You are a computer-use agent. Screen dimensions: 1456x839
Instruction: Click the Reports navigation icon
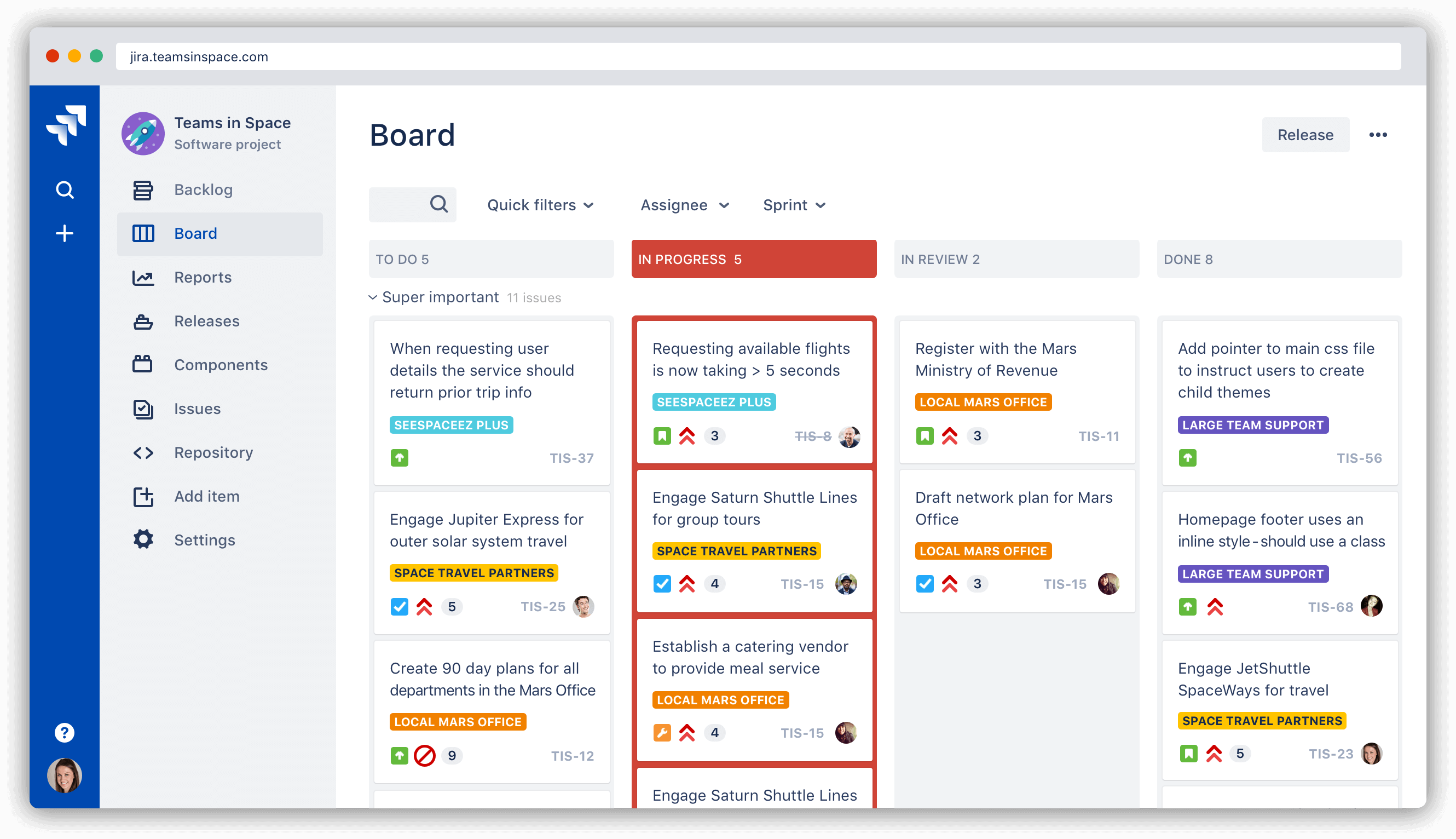(143, 277)
